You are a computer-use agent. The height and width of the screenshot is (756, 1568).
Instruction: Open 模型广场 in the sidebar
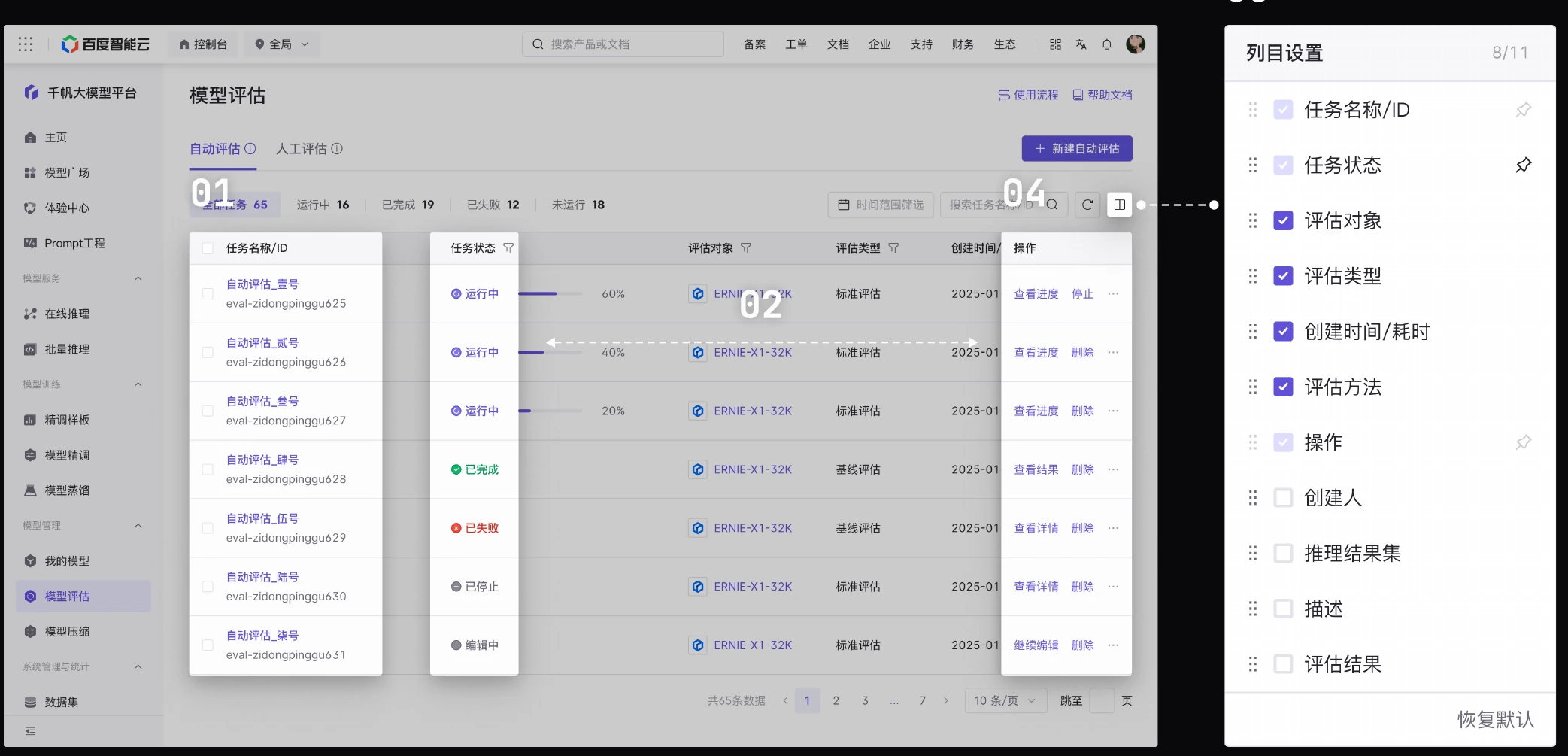pos(67,173)
